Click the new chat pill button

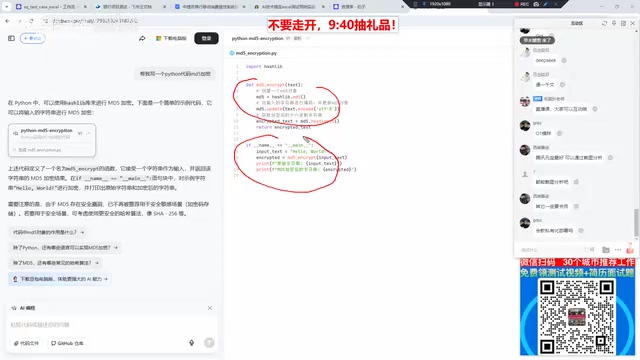[33, 38]
